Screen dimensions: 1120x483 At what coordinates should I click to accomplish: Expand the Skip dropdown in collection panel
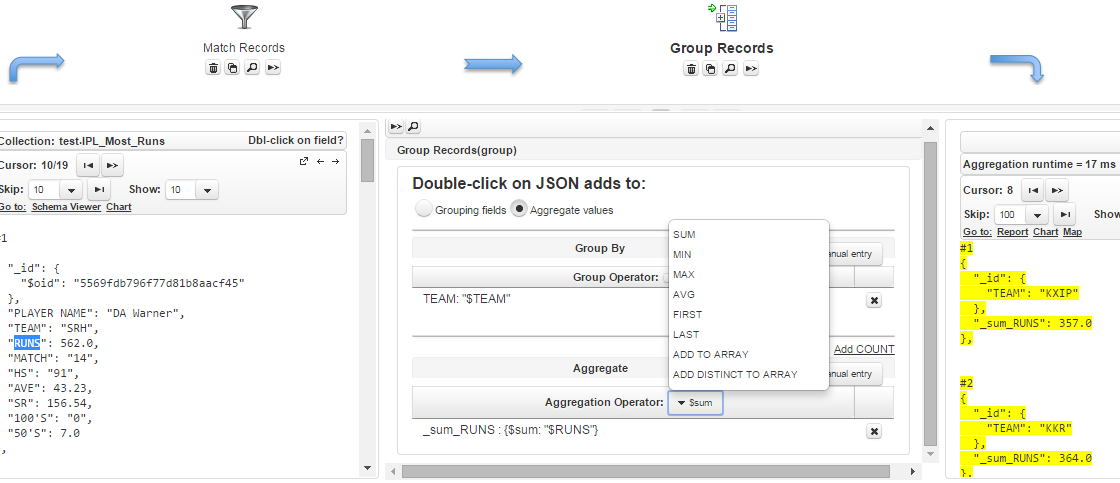coord(70,190)
